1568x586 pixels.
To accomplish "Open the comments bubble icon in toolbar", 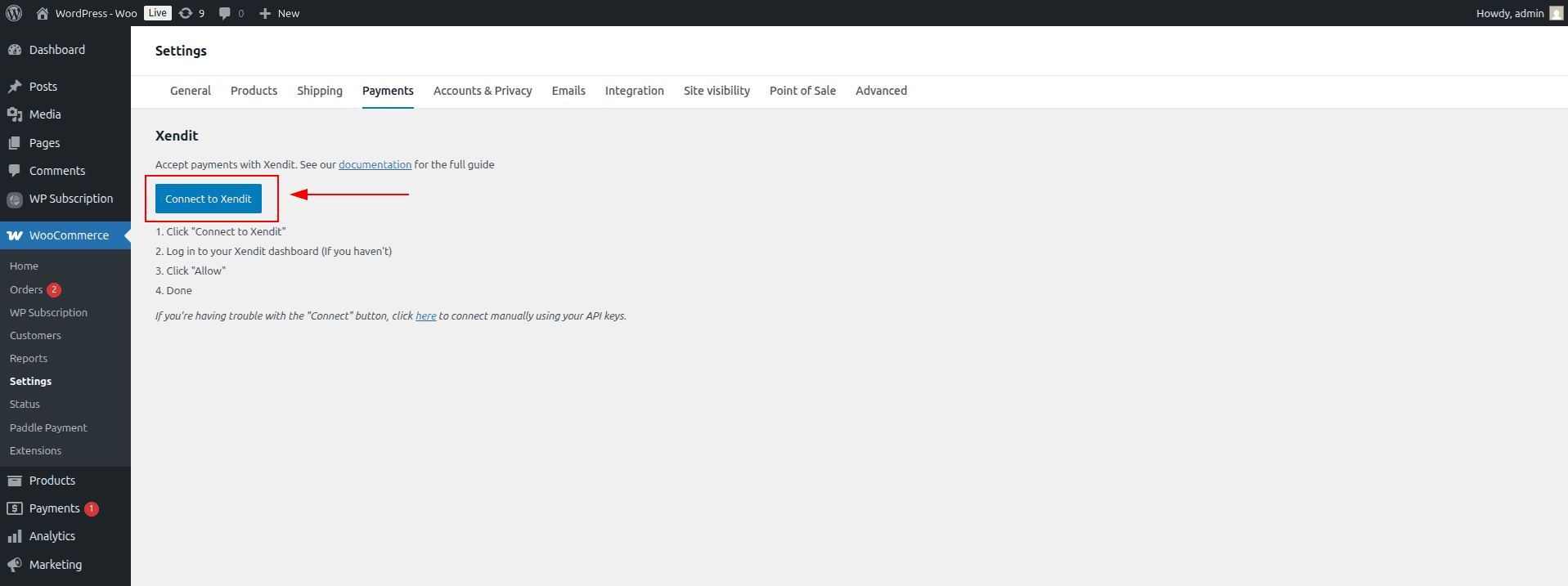I will pos(225,13).
